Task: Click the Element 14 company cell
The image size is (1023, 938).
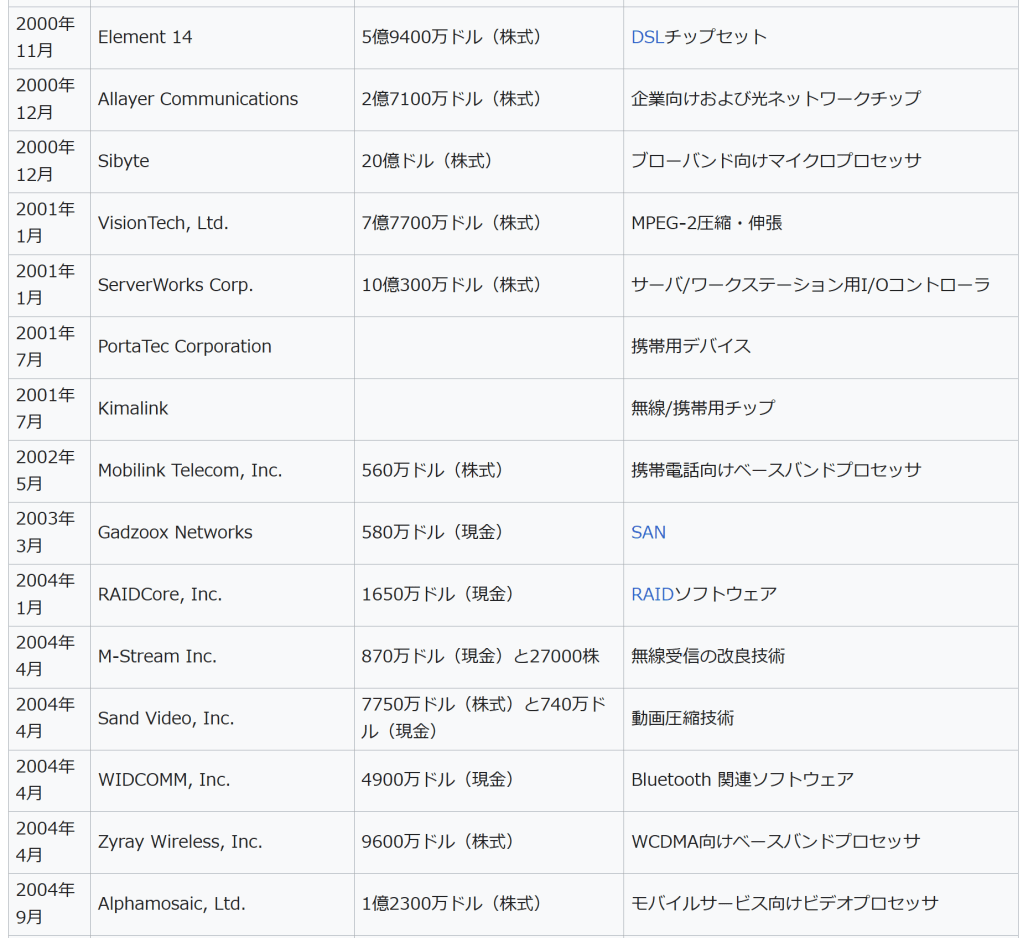Action: coord(145,37)
